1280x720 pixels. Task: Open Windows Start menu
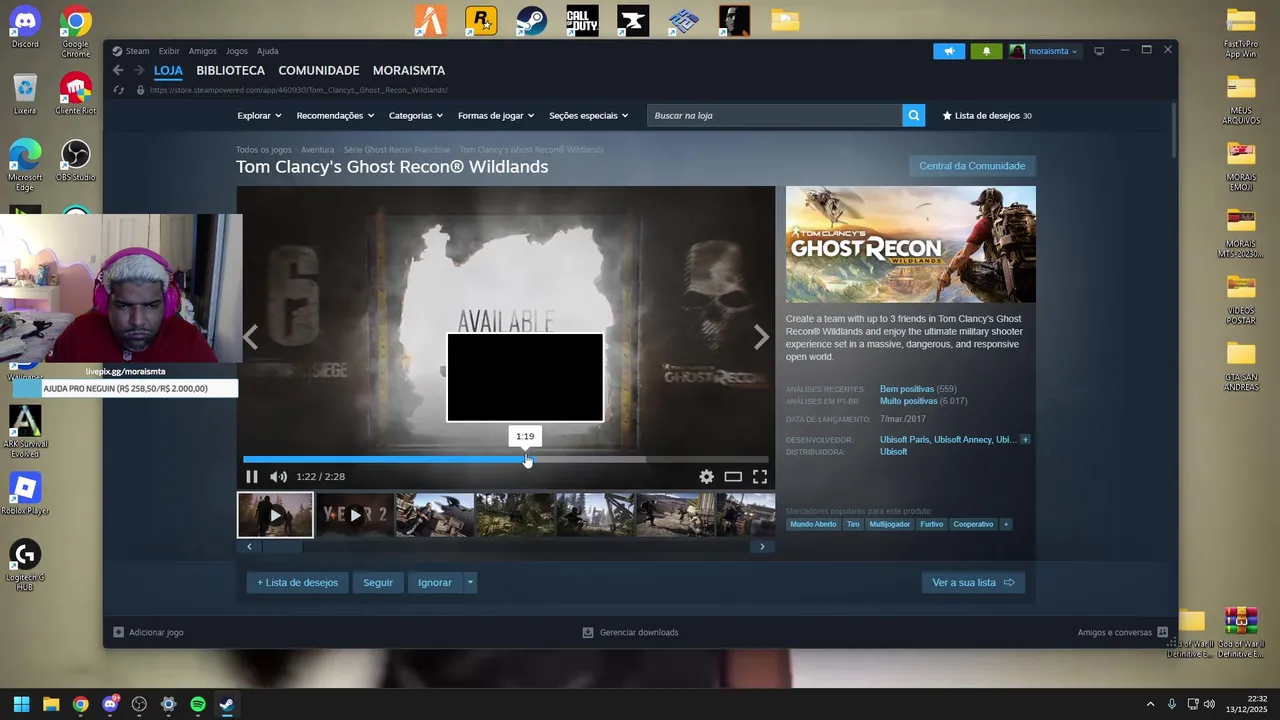point(21,704)
